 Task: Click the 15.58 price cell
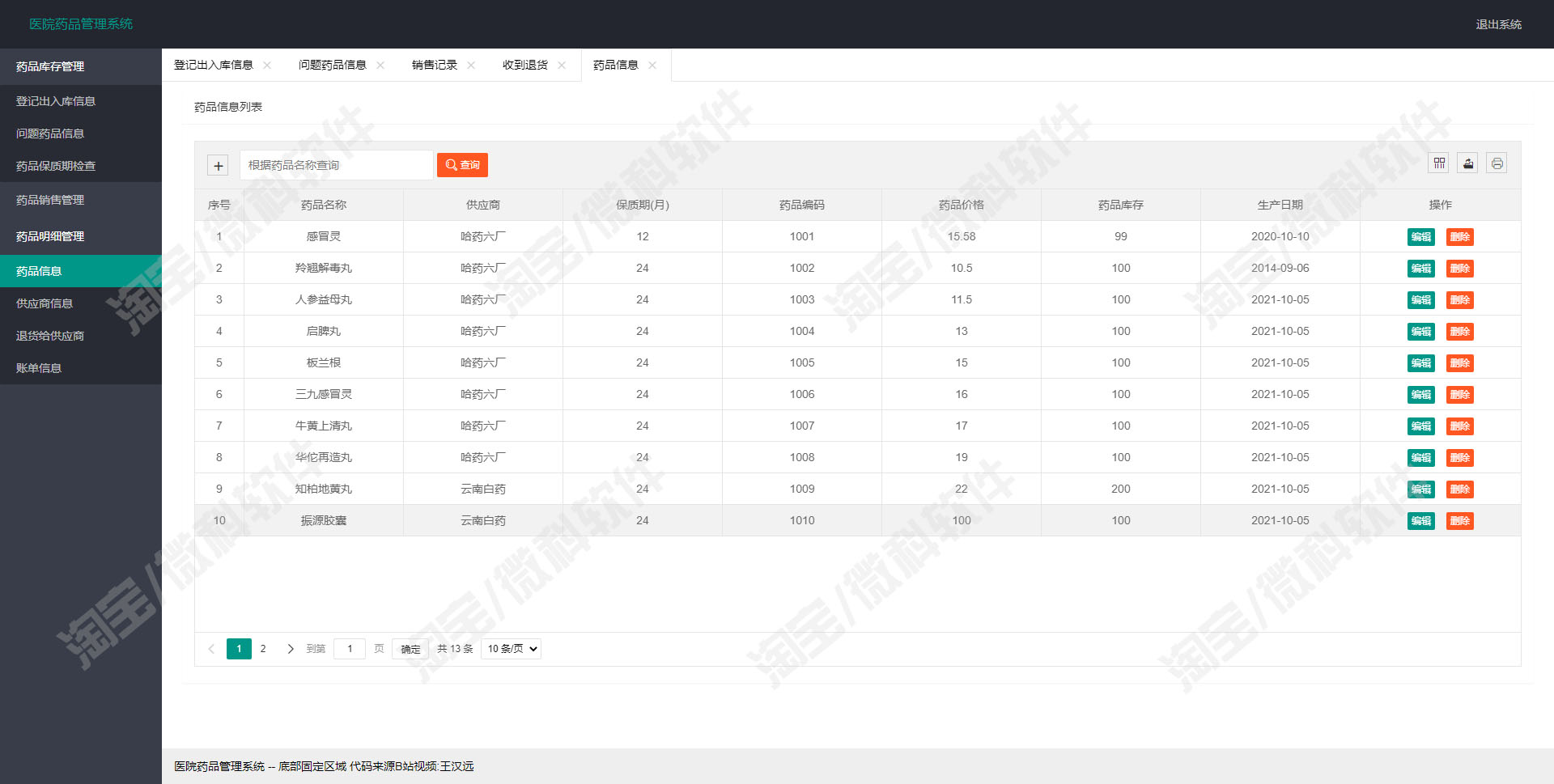pos(962,236)
